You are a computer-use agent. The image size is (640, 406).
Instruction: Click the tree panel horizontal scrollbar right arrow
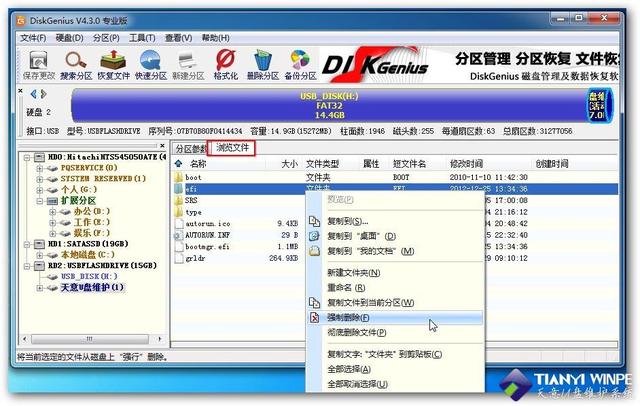tap(160, 339)
